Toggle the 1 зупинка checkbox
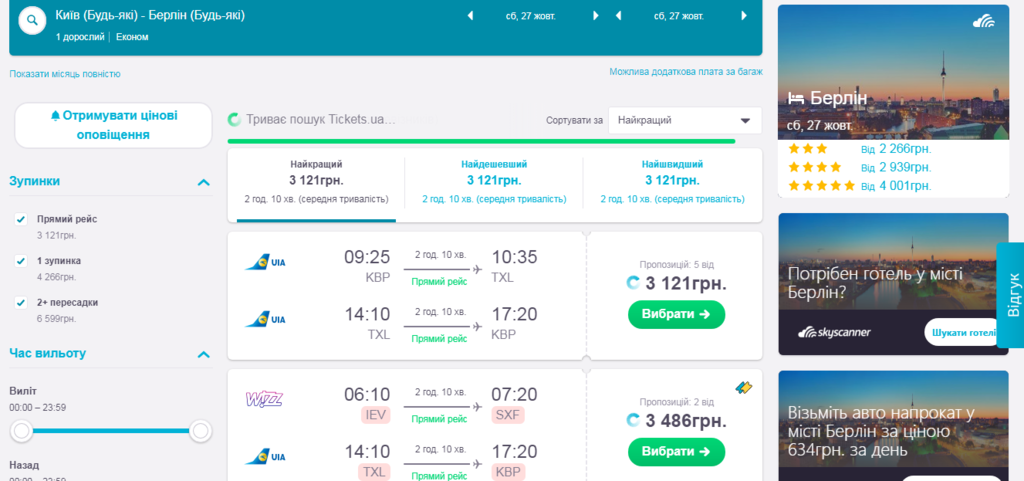 click(x=21, y=261)
